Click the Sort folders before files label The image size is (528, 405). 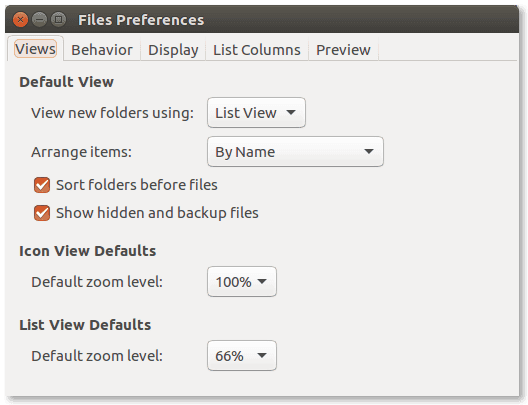coord(137,185)
